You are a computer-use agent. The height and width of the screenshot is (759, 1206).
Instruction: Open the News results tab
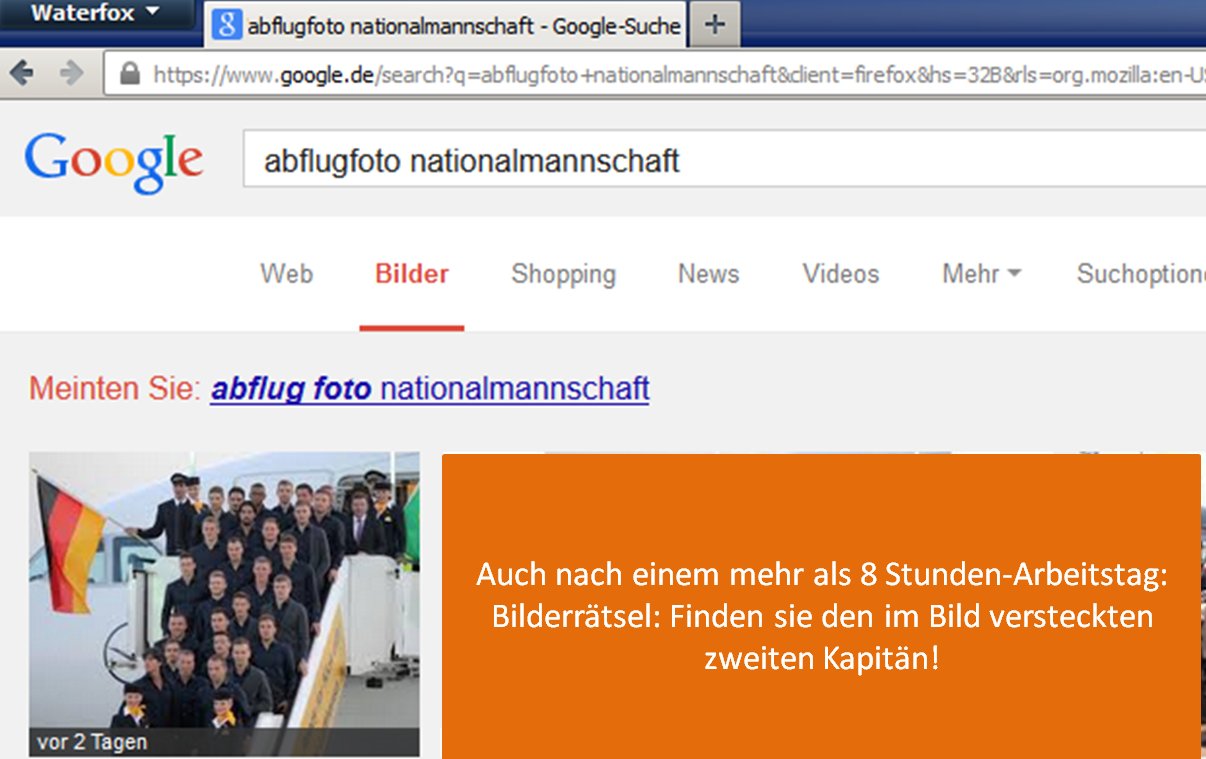[708, 274]
